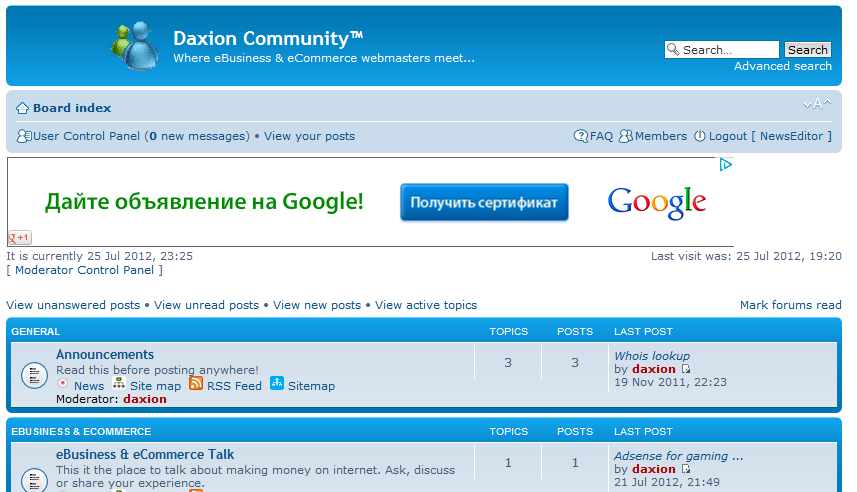Open the Sitemap link under Announcements
The image size is (857, 492).
pyautogui.click(x=312, y=386)
